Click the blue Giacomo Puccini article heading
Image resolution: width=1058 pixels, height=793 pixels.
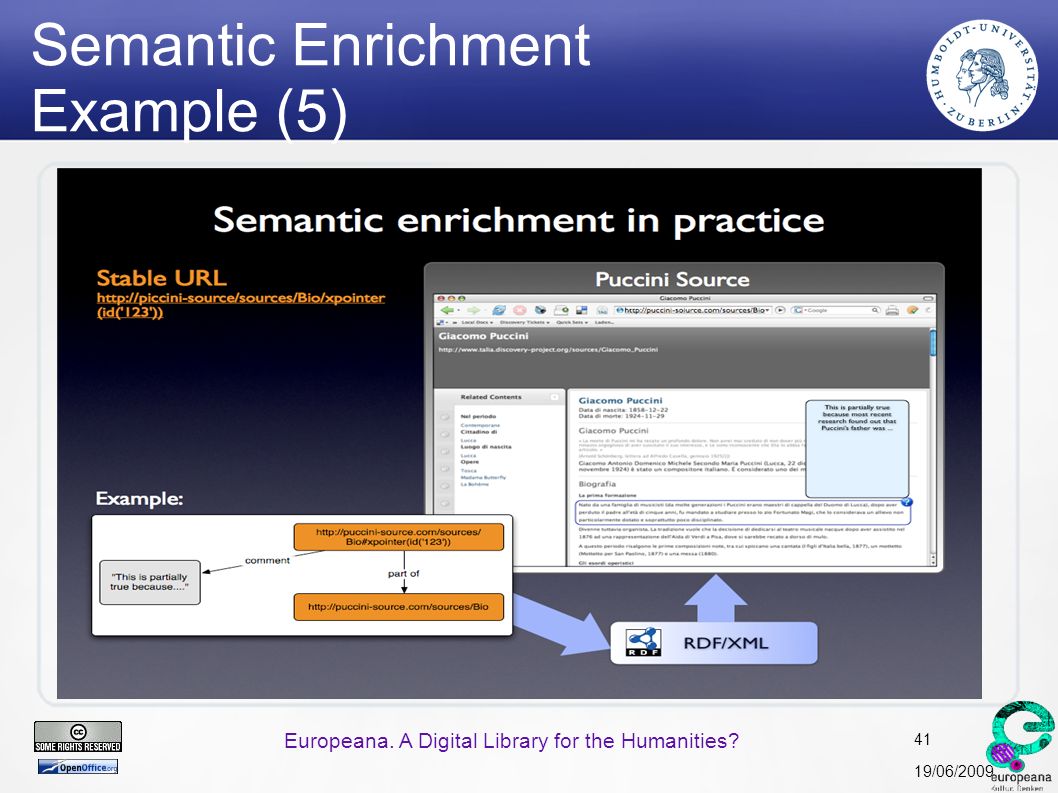point(620,400)
